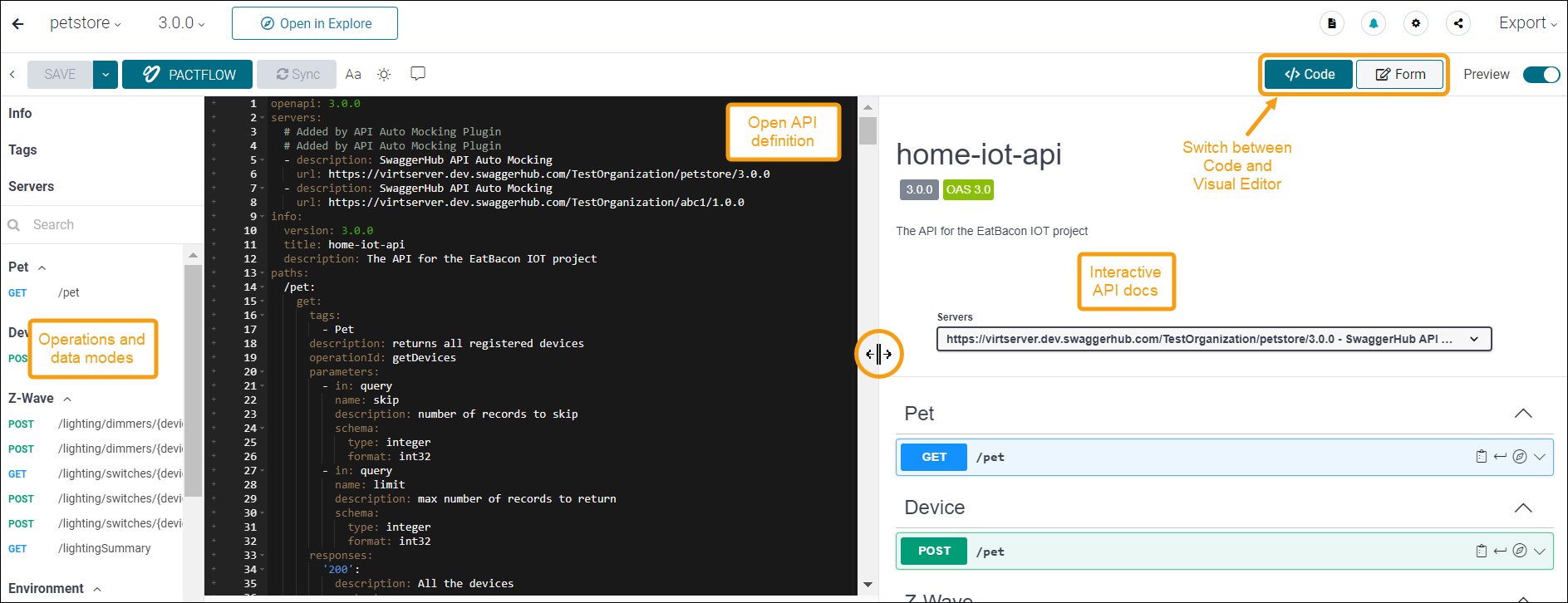Open the Servers URL dropdown
The width and height of the screenshot is (1568, 603).
click(1214, 339)
